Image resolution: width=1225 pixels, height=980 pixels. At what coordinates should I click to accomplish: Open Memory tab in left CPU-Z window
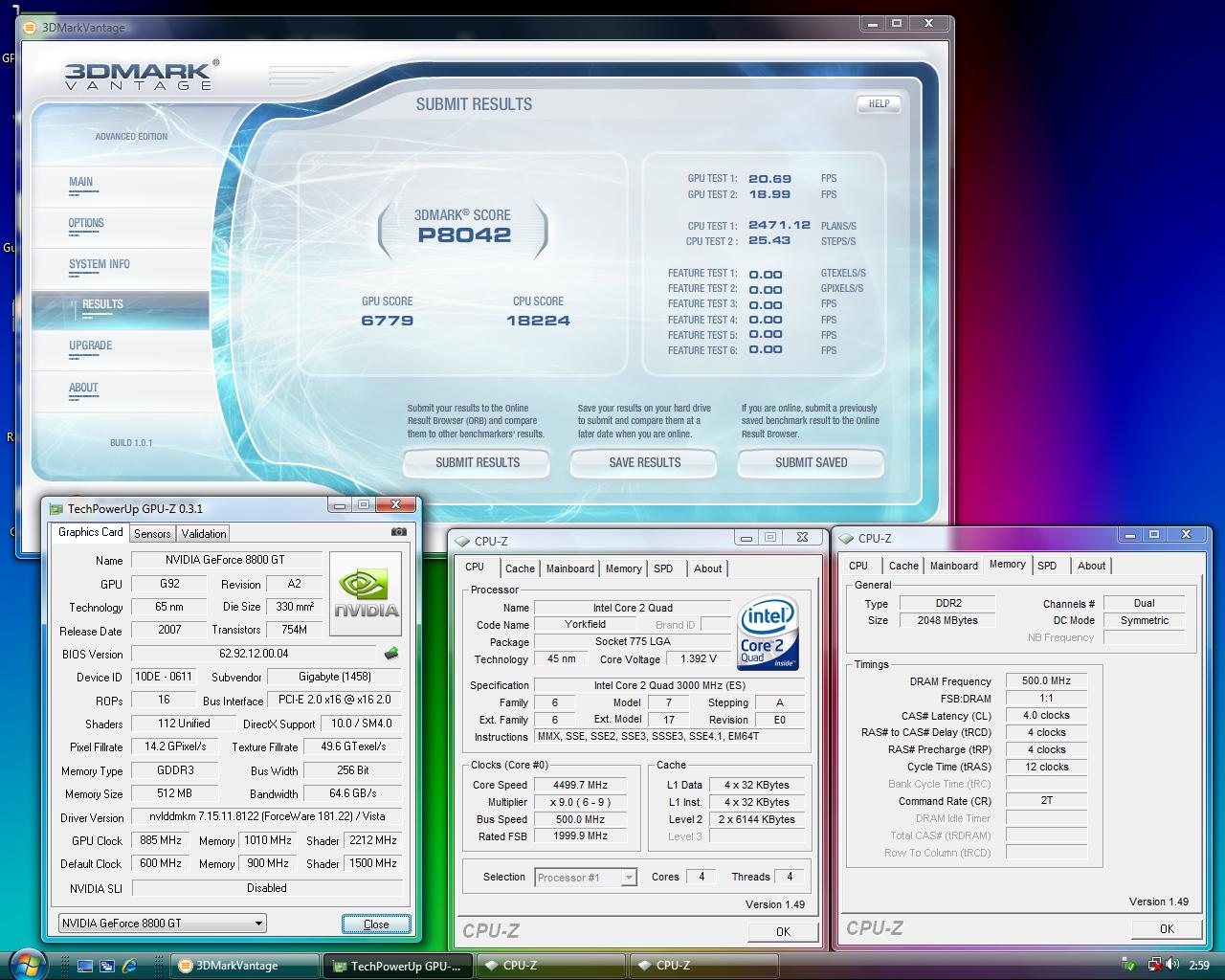pos(624,568)
